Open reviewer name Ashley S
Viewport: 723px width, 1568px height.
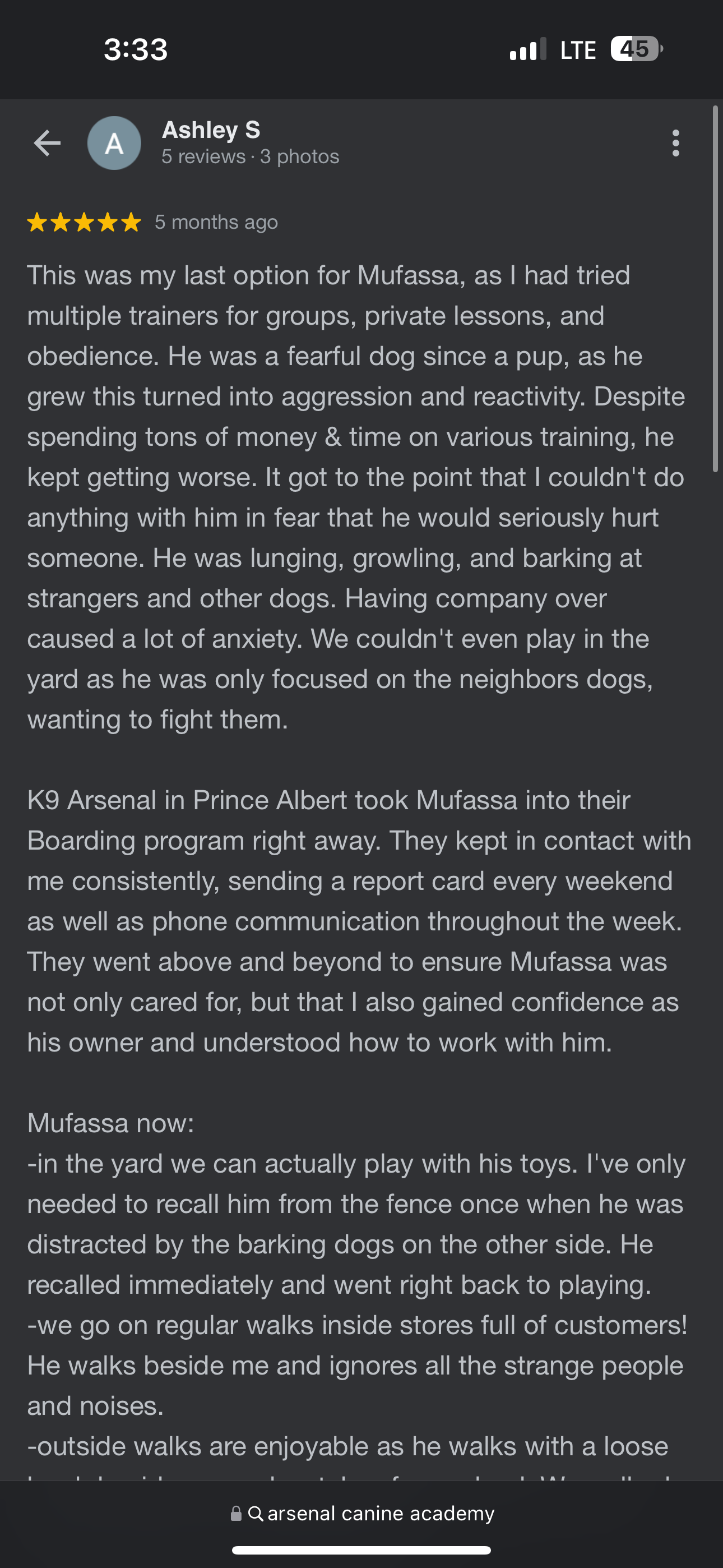(211, 130)
